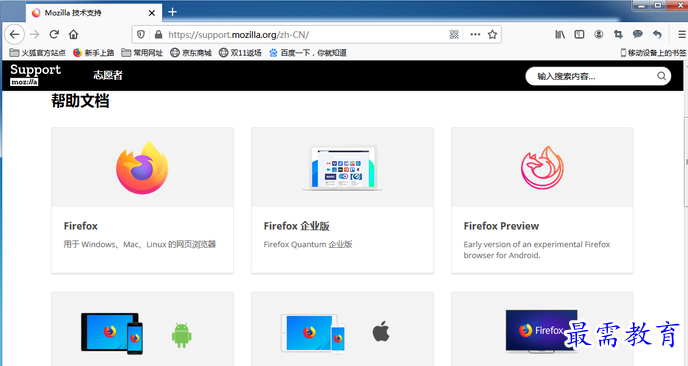Open the hamburger application menu

[682, 34]
